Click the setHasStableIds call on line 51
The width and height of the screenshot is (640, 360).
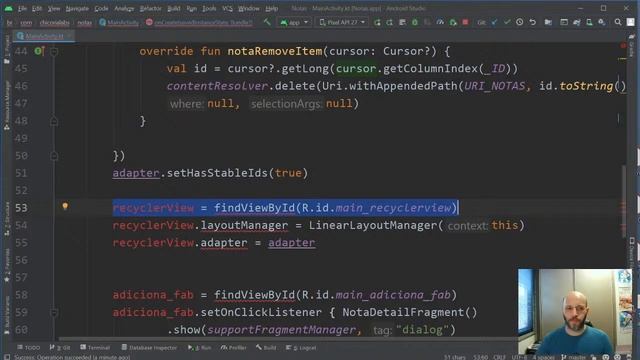217,173
